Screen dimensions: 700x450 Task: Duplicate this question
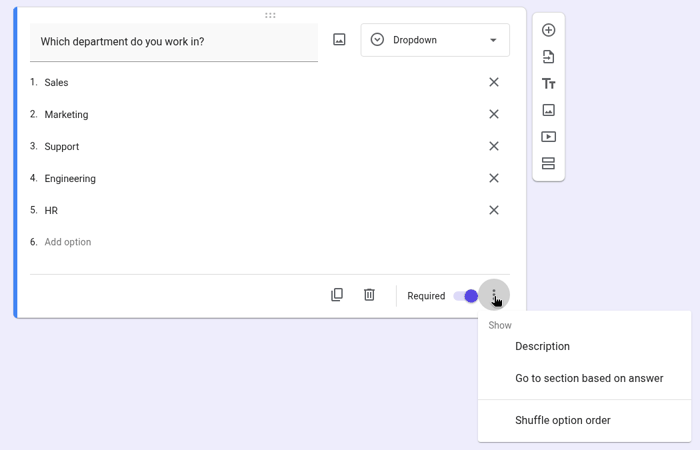coord(337,295)
